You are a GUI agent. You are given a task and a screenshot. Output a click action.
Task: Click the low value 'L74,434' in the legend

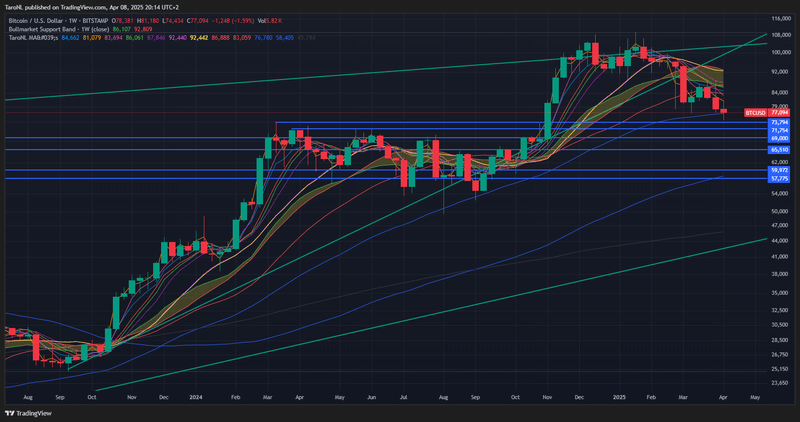pyautogui.click(x=173, y=21)
